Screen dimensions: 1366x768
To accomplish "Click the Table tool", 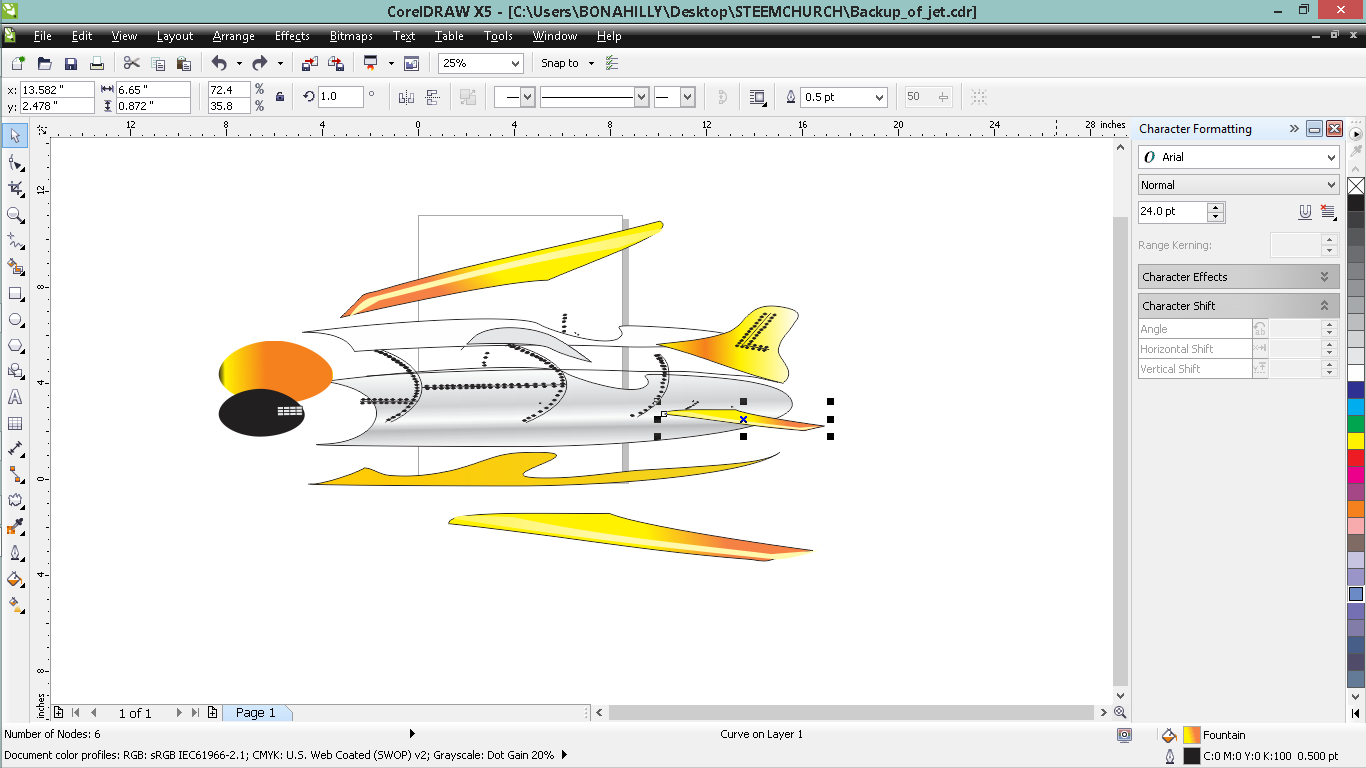I will click(x=15, y=424).
